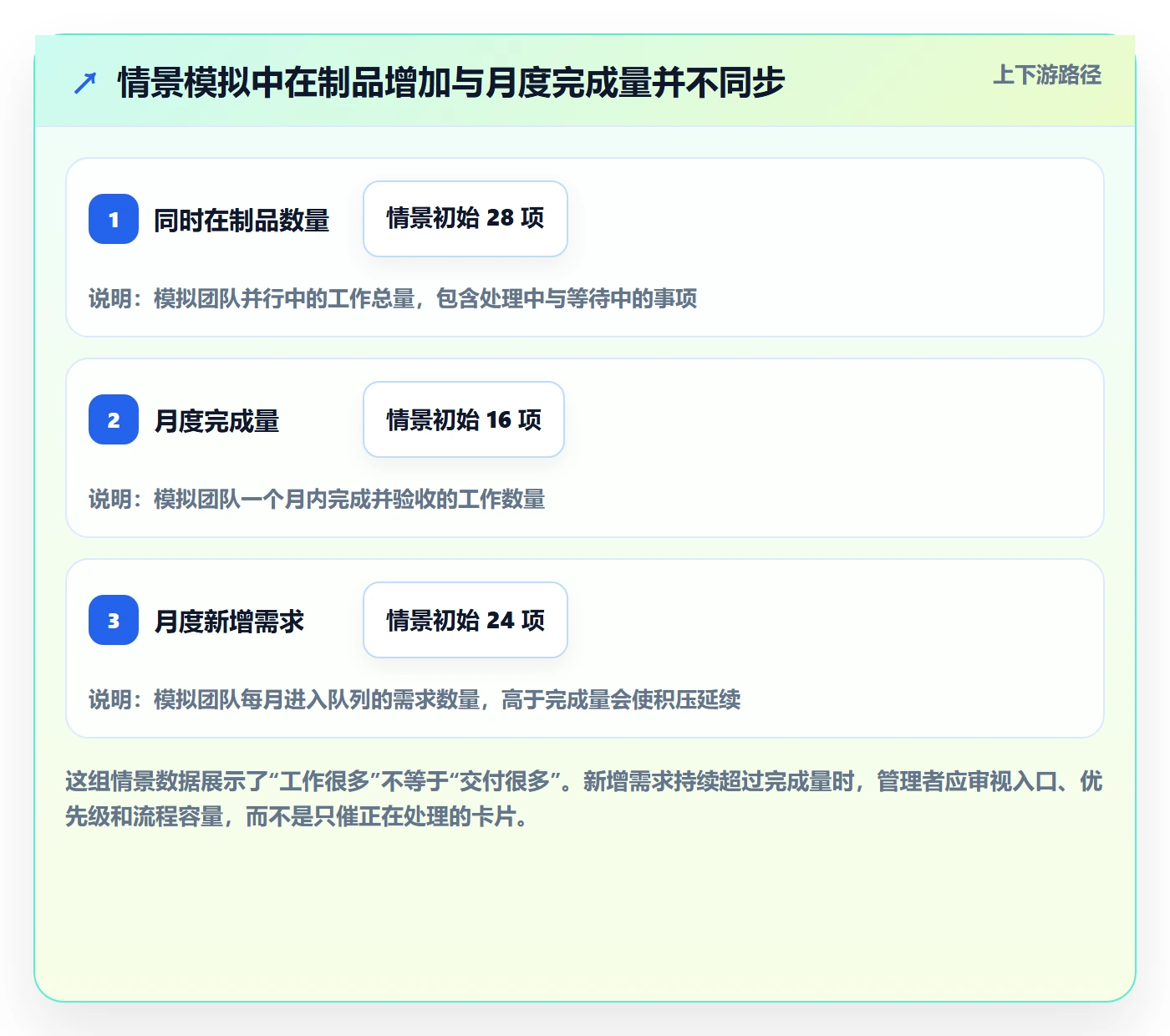
Task: Click the description mentioning 高于完成量会使积压延续
Action: (415, 699)
